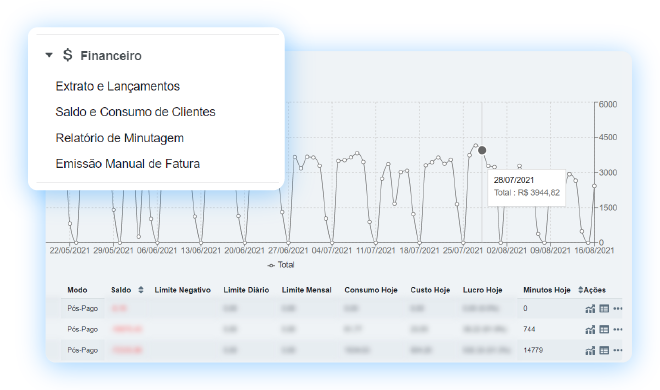
Task: Click the Lucro Hoje column header
Action: coord(482,290)
